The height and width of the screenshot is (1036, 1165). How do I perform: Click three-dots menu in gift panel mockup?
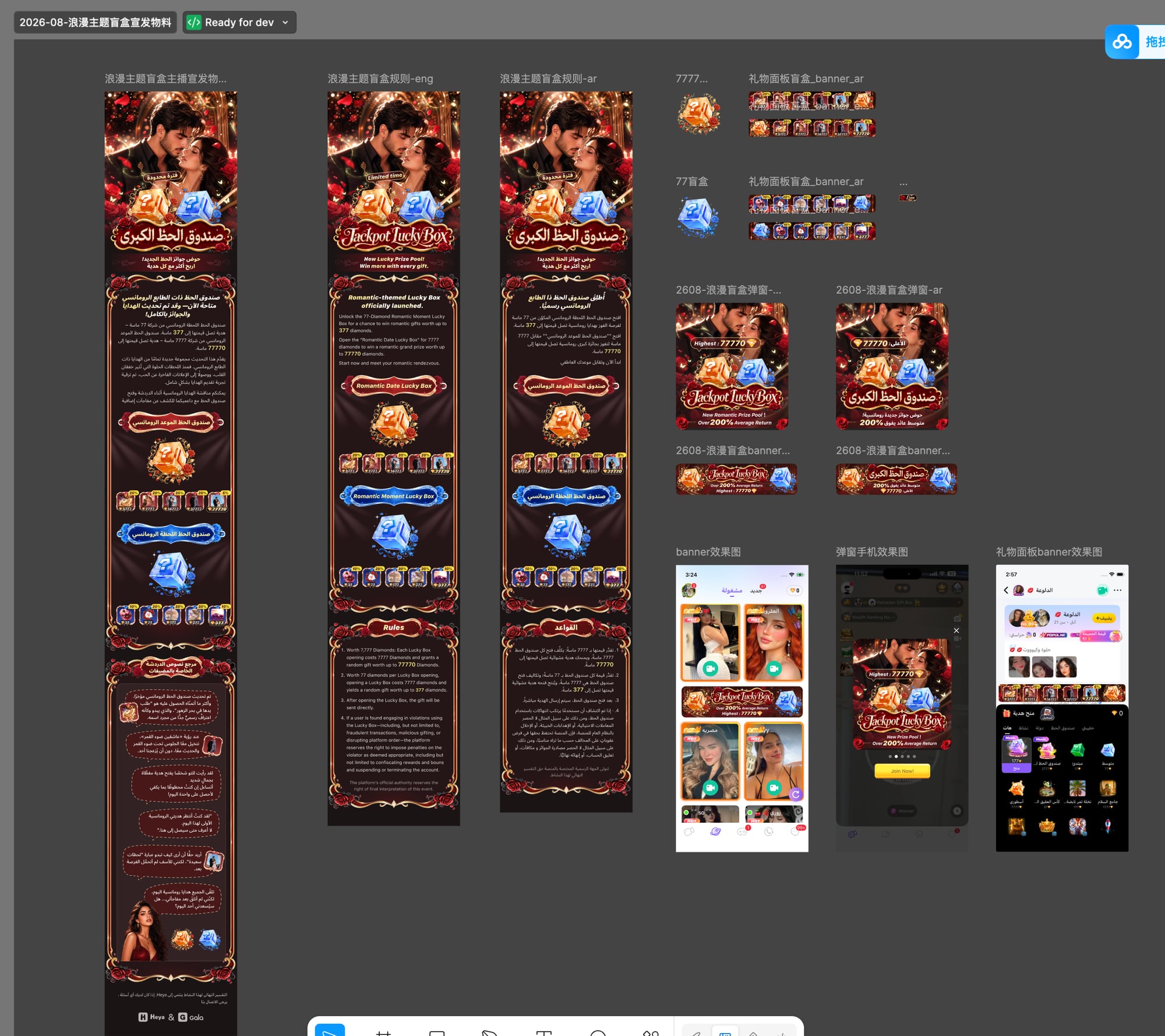(1117, 590)
